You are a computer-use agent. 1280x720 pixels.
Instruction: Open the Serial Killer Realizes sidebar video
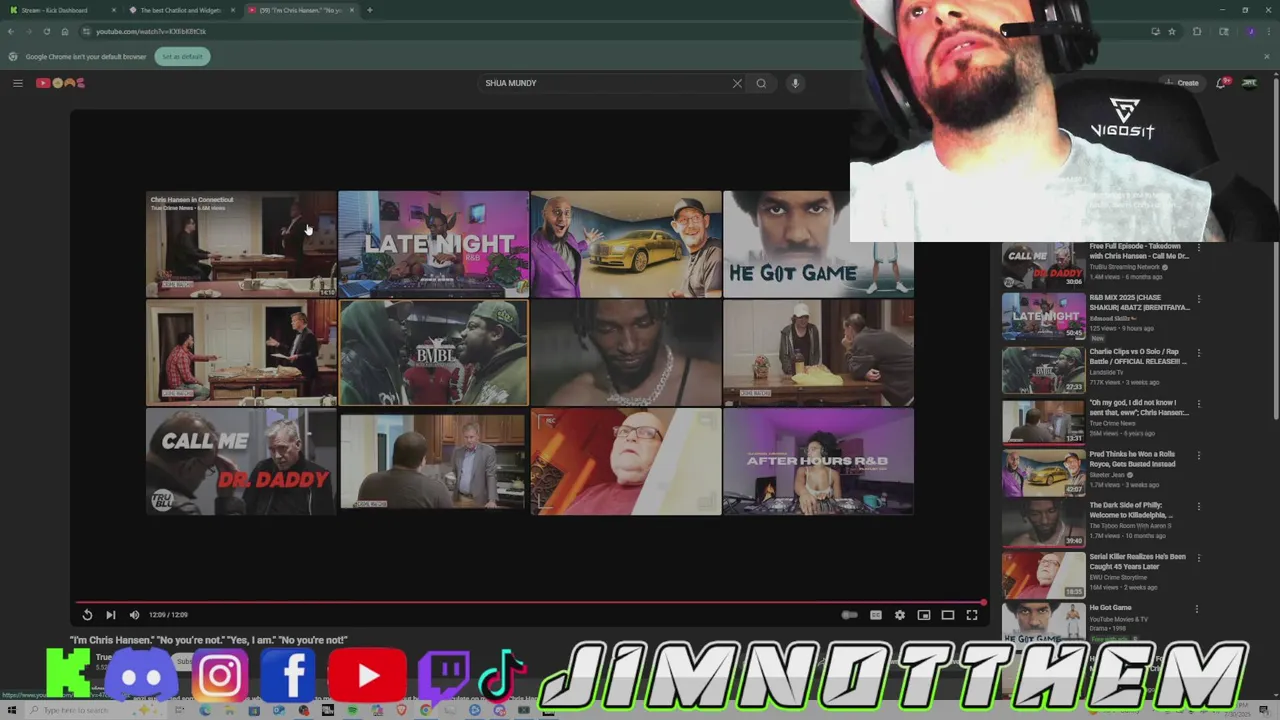point(1137,561)
